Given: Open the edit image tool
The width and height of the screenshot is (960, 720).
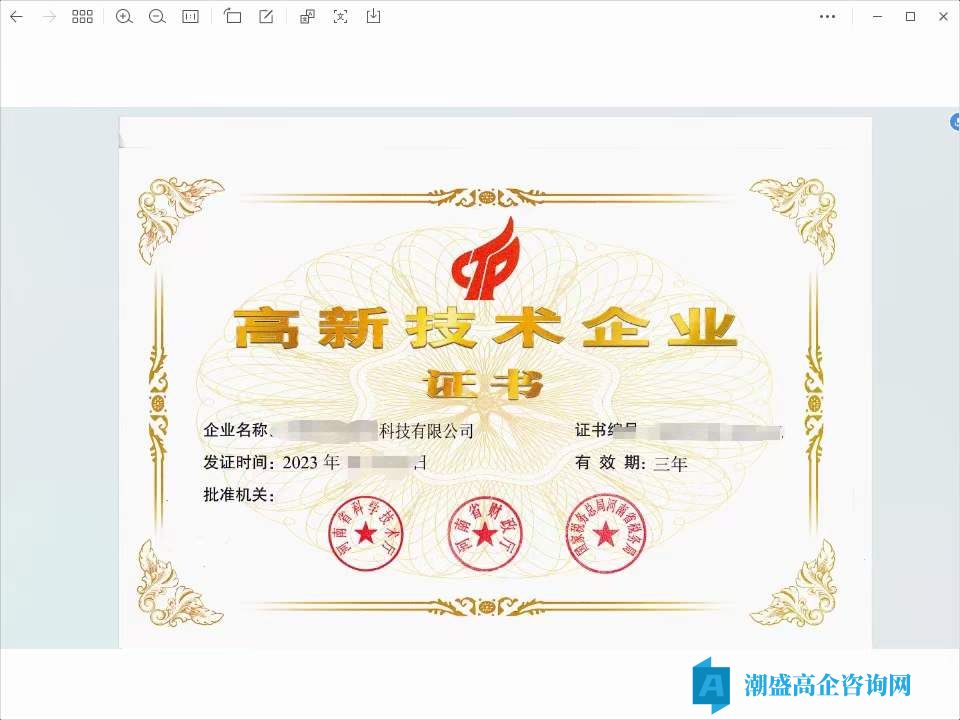Looking at the screenshot, I should 266,17.
